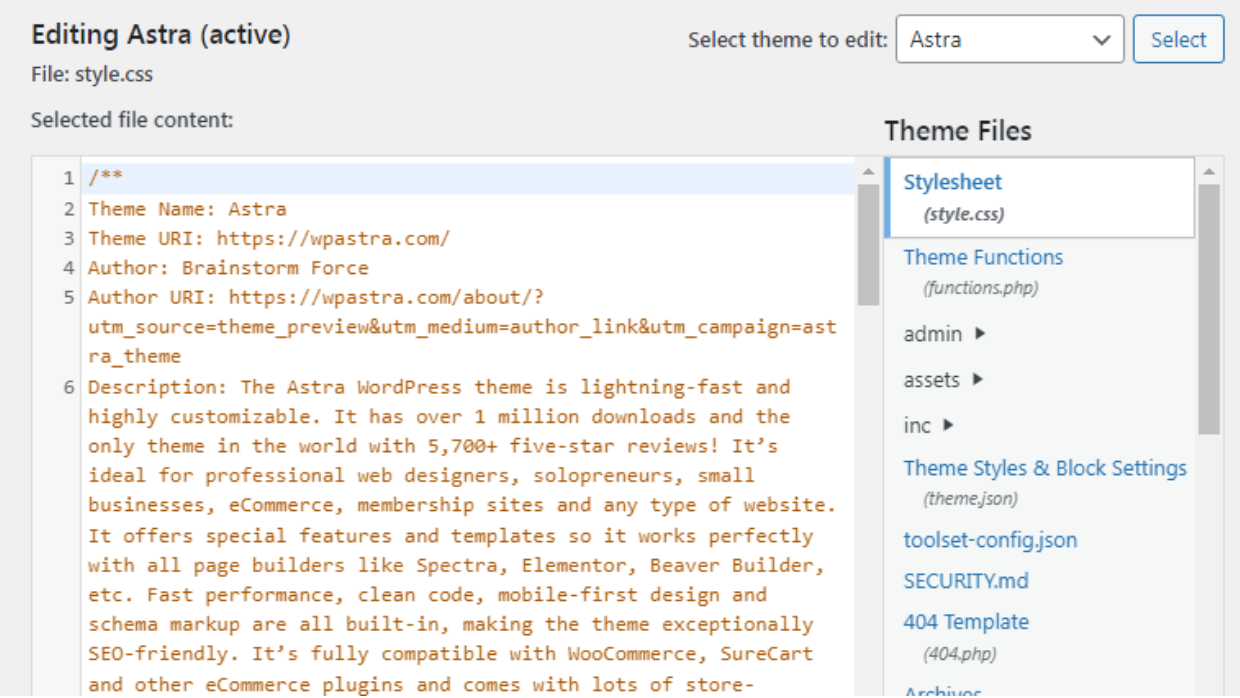The image size is (1240, 698).
Task: Click line number 5 in the gutter
Action: coord(68,296)
